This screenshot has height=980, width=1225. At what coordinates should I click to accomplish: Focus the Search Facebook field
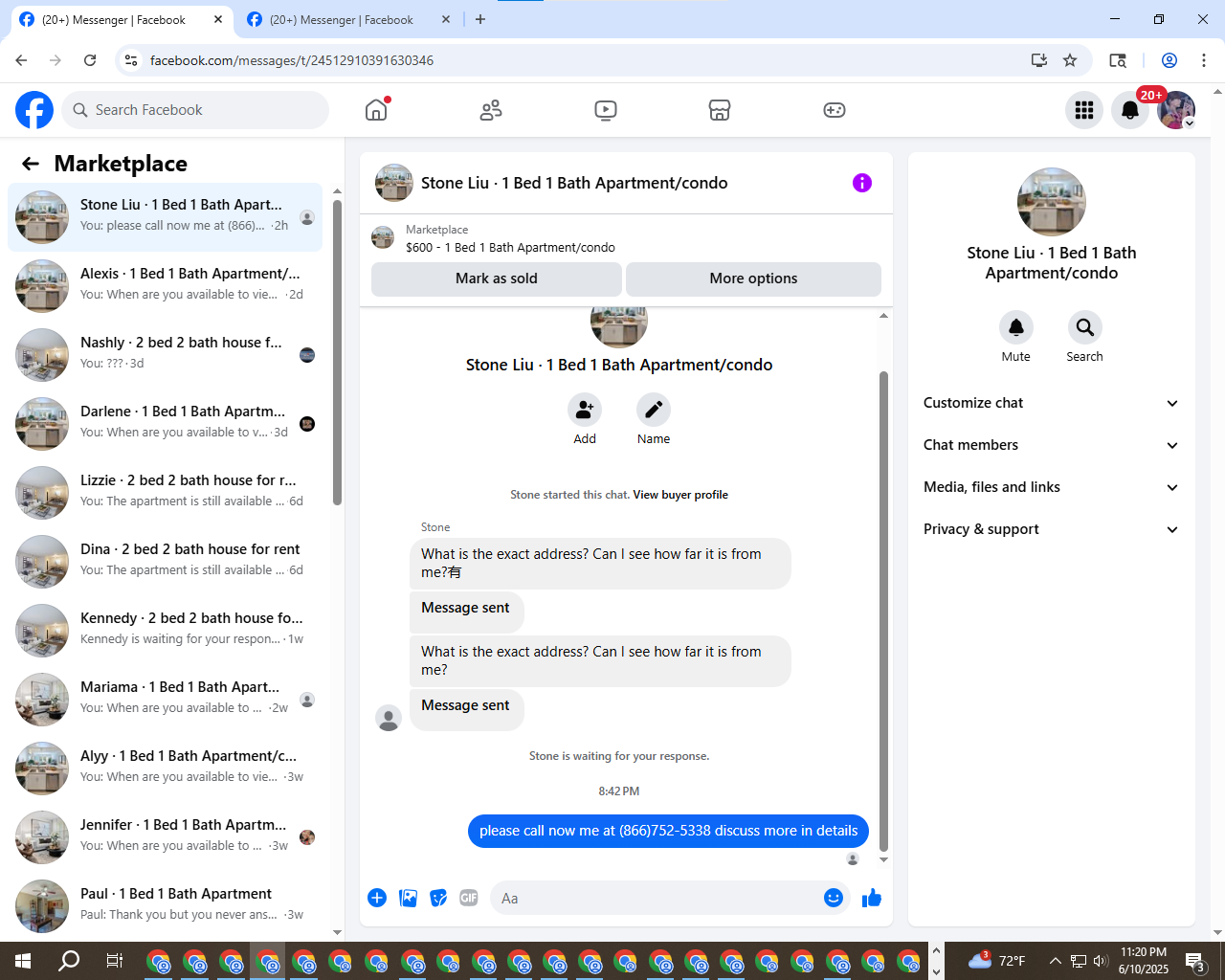point(195,110)
